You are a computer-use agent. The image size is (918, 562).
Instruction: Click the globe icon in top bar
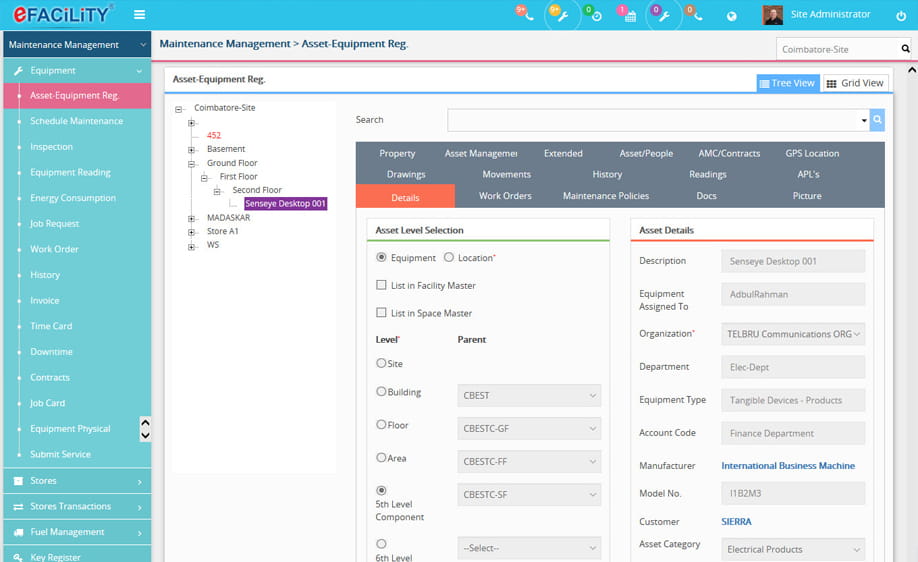click(731, 16)
